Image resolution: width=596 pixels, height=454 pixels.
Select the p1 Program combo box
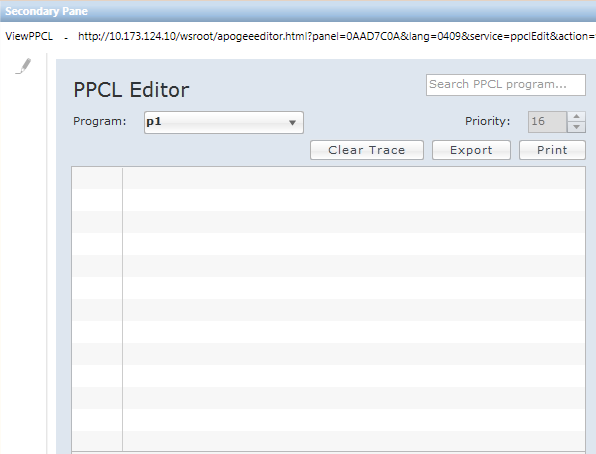[224, 122]
